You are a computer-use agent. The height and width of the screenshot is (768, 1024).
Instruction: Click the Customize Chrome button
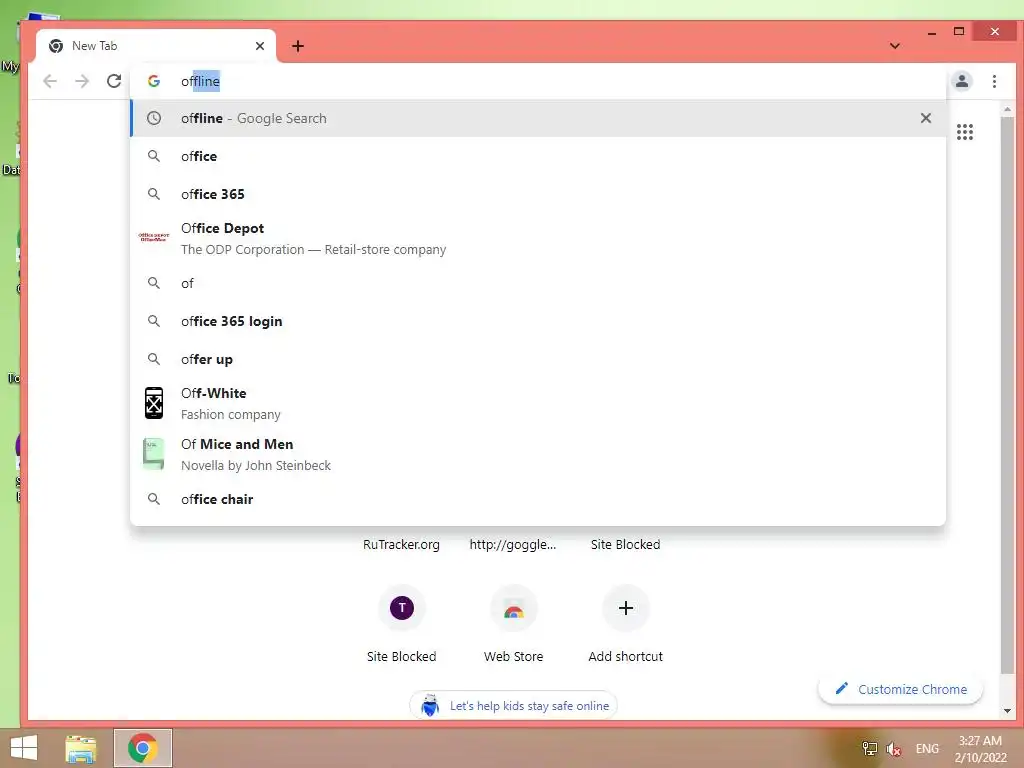pyautogui.click(x=901, y=689)
